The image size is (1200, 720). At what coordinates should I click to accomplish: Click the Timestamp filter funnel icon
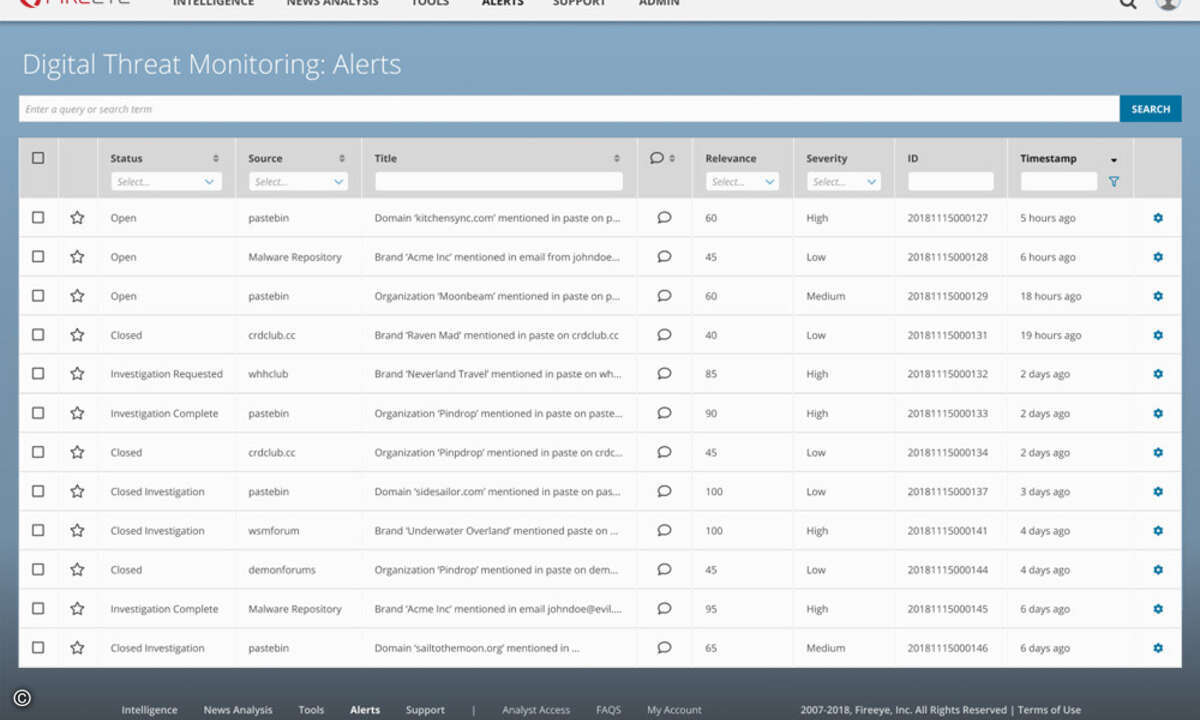click(1114, 182)
